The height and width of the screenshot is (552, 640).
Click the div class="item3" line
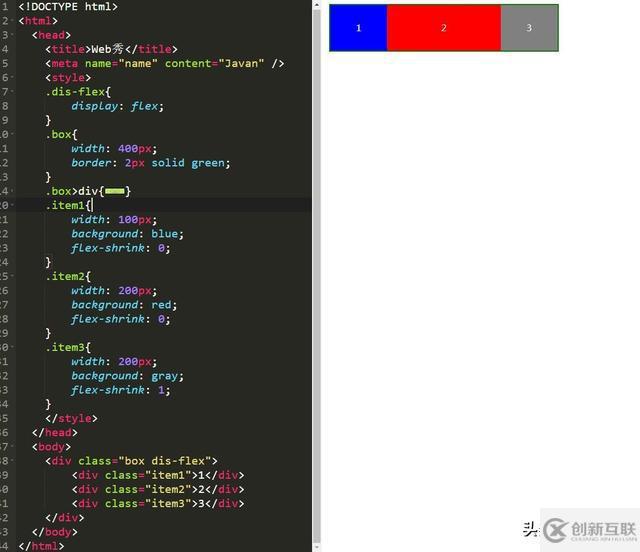[158, 503]
